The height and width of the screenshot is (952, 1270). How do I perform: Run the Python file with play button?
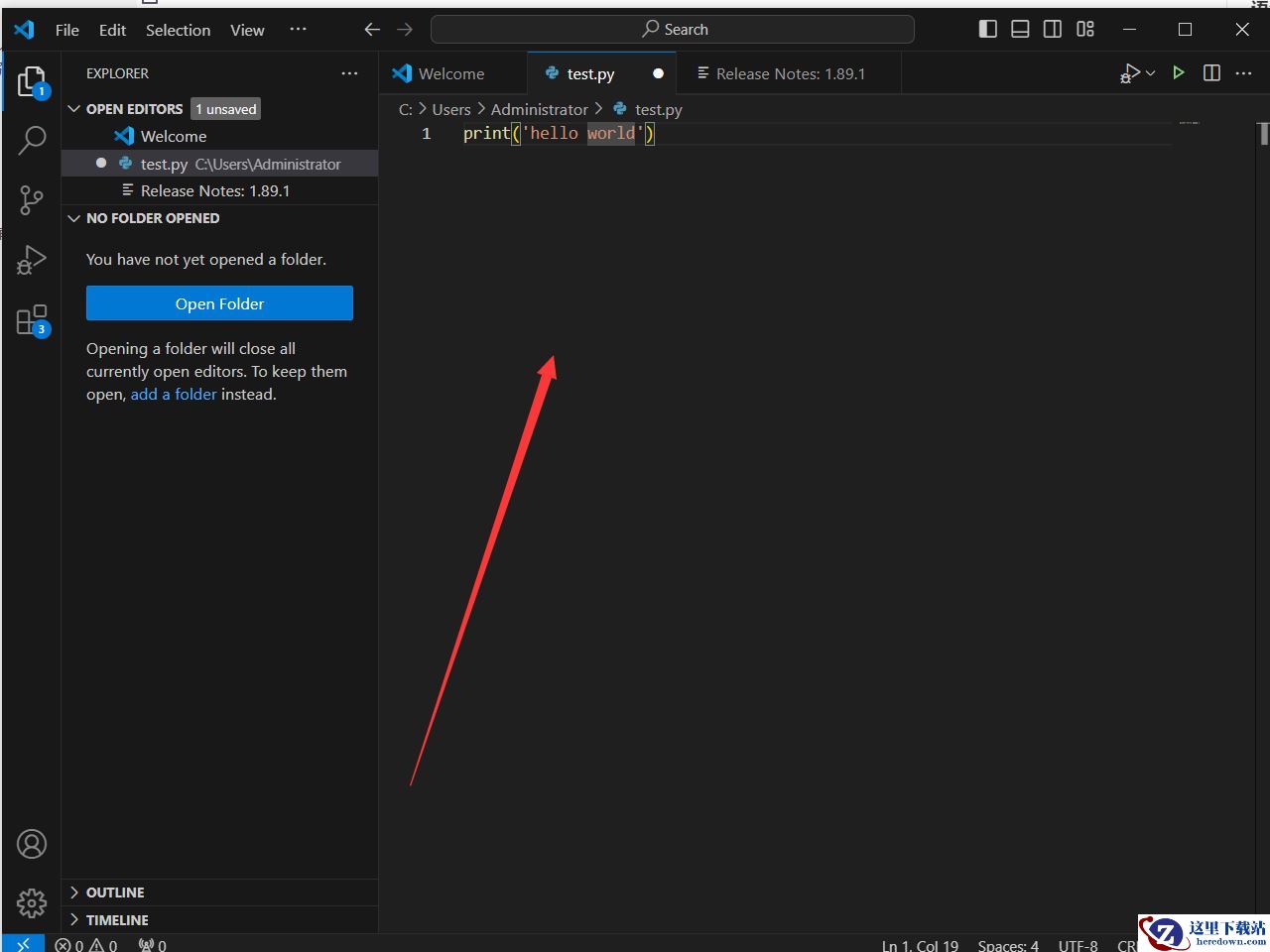[x=1179, y=72]
